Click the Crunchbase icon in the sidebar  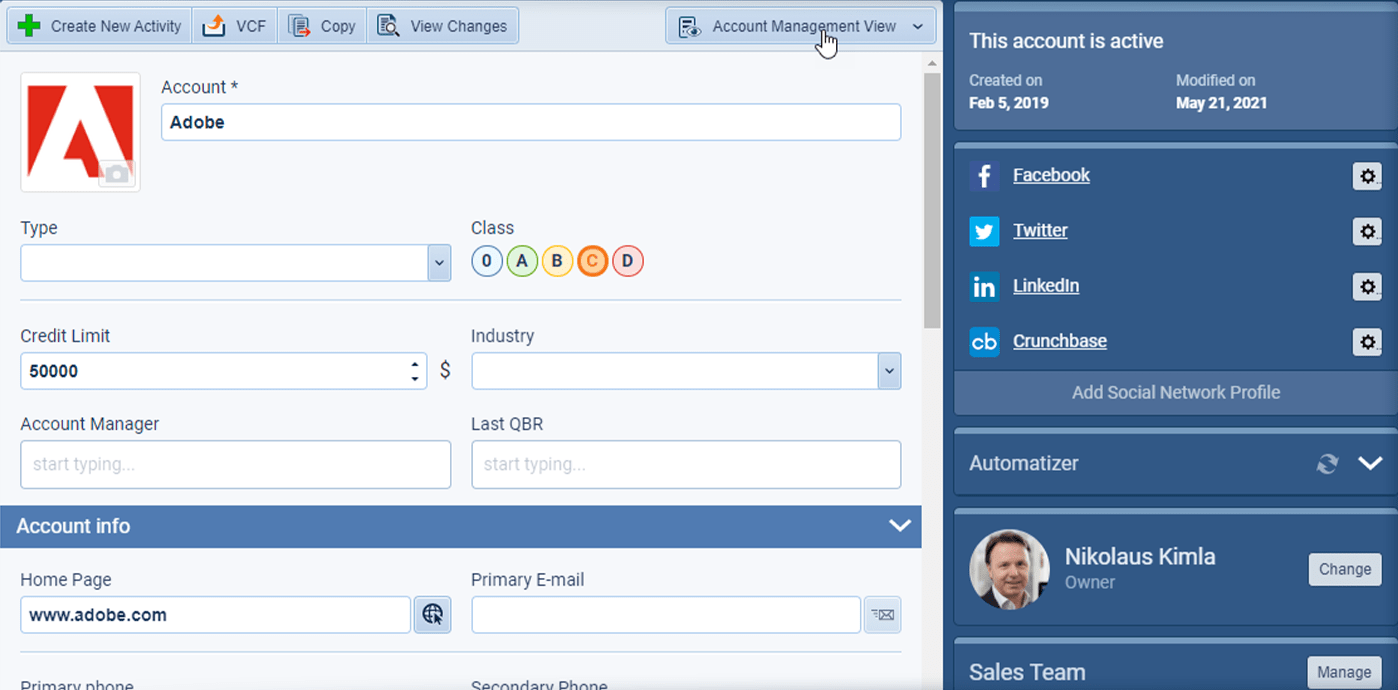pyautogui.click(x=984, y=341)
